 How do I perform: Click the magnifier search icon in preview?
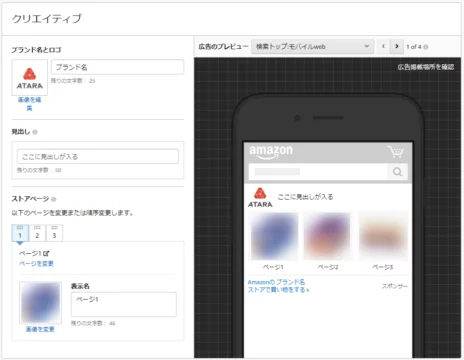point(397,172)
